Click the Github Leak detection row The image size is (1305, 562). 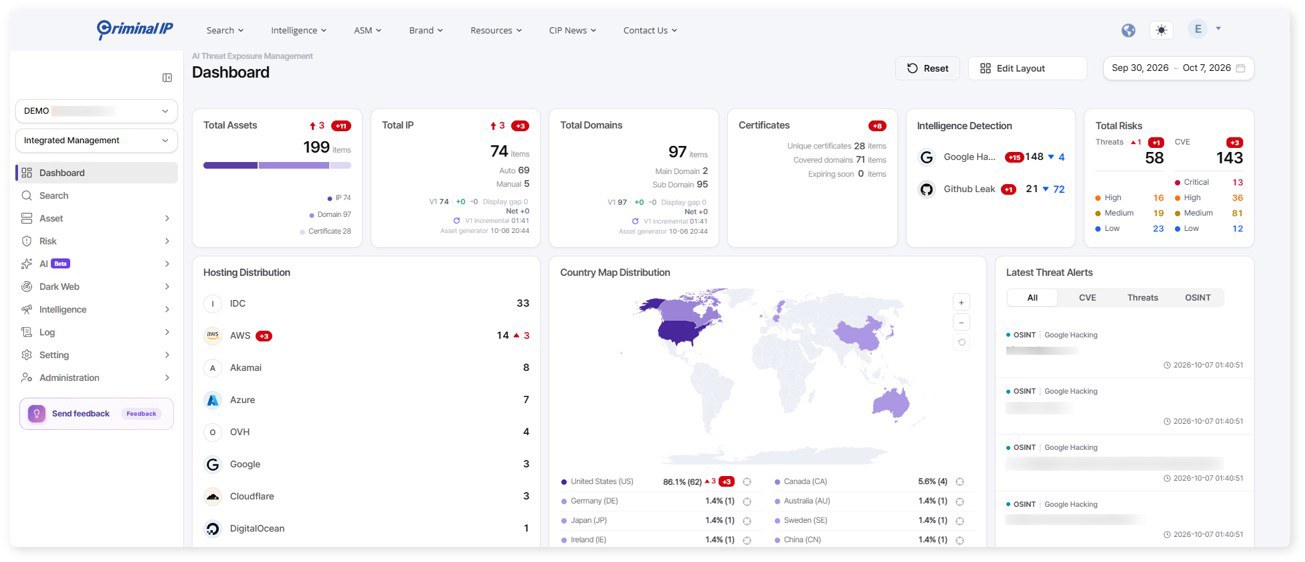click(991, 189)
